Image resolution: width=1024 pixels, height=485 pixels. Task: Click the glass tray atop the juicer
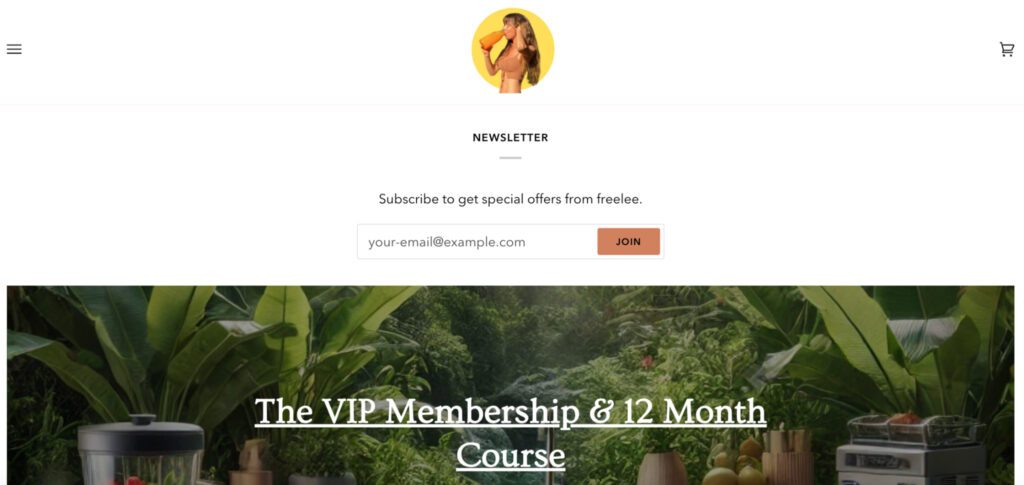coord(916,430)
